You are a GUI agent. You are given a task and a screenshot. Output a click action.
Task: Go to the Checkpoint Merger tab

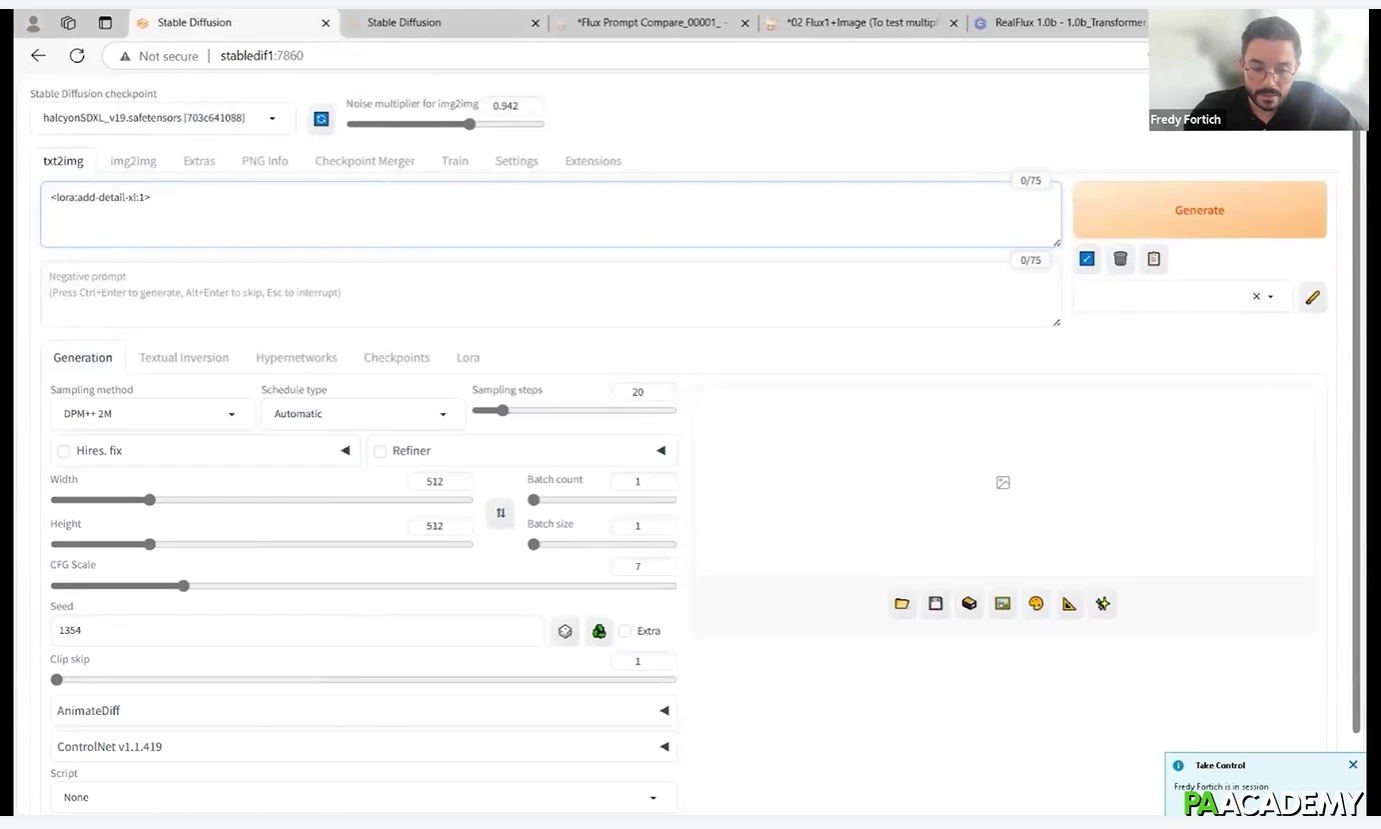click(365, 161)
